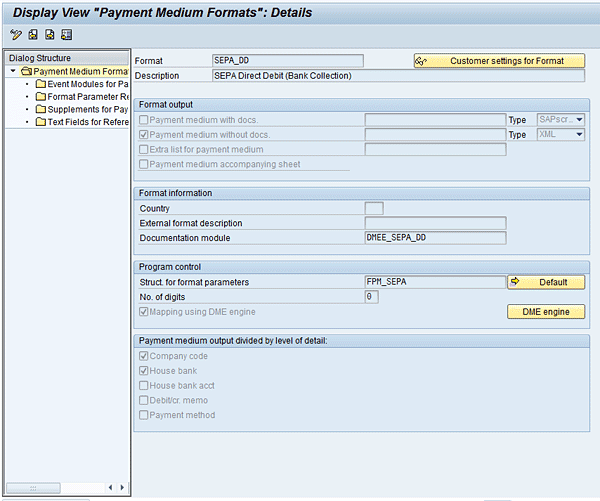
Task: Click the Next Entry toolbar icon
Action: tap(49, 34)
